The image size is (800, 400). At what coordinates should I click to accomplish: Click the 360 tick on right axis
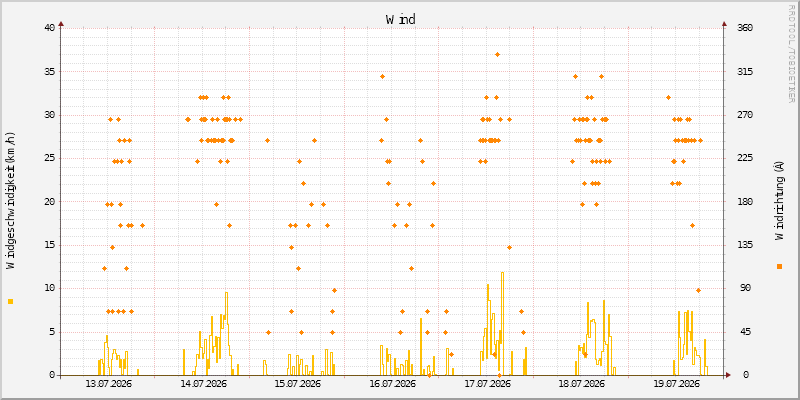click(x=739, y=28)
